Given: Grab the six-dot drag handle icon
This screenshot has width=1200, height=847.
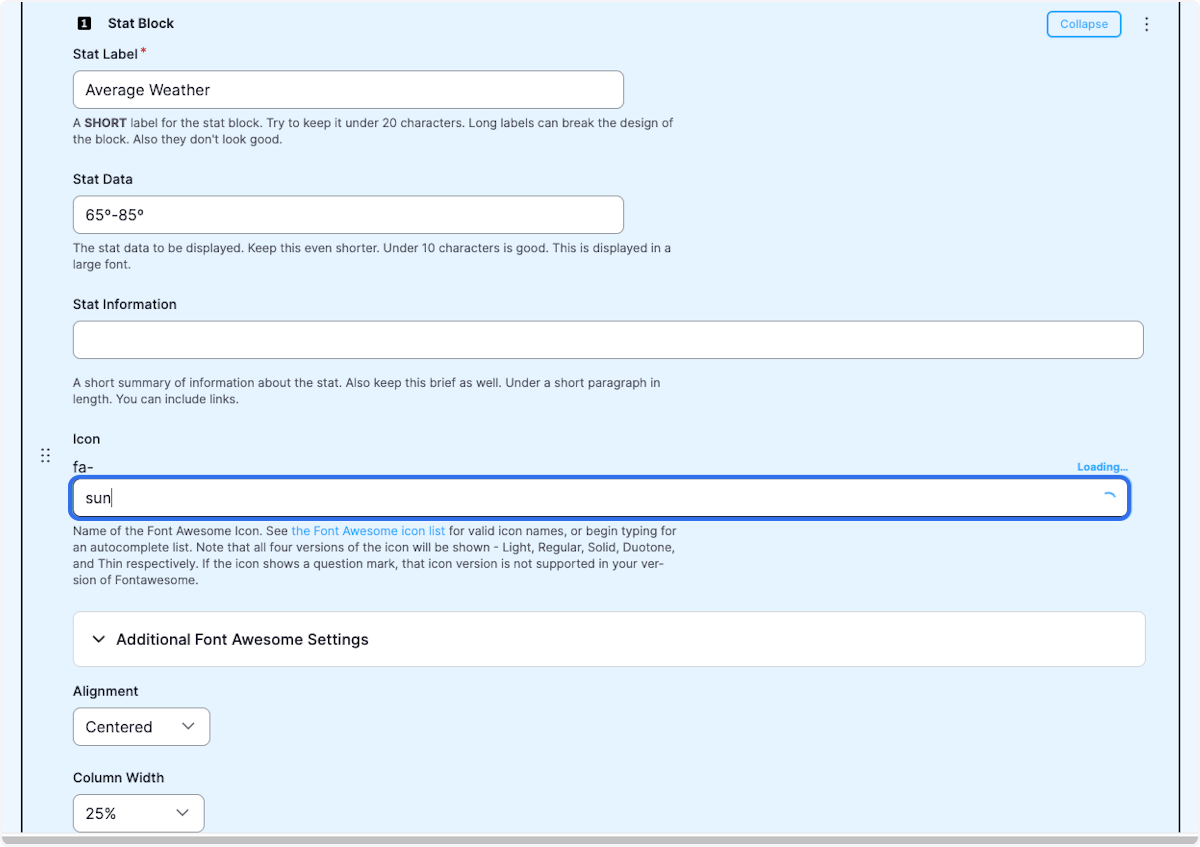Looking at the screenshot, I should tap(45, 456).
